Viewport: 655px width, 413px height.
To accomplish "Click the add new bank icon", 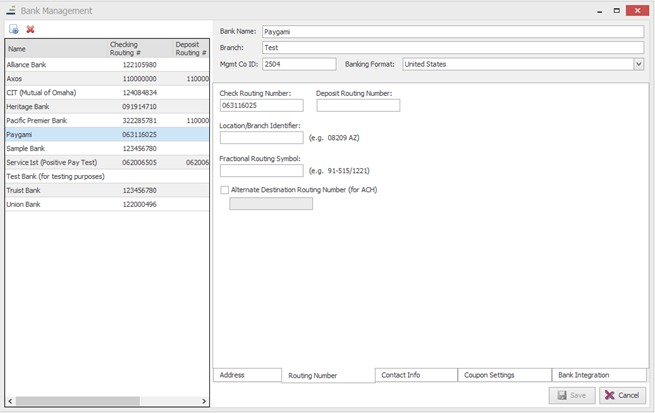I will tap(14, 29).
